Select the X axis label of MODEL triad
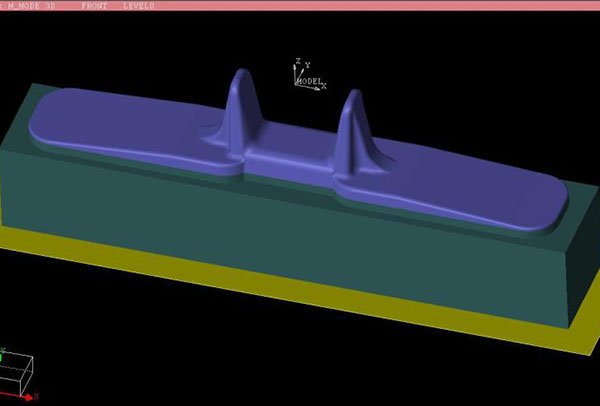The height and width of the screenshot is (406, 600). [322, 88]
